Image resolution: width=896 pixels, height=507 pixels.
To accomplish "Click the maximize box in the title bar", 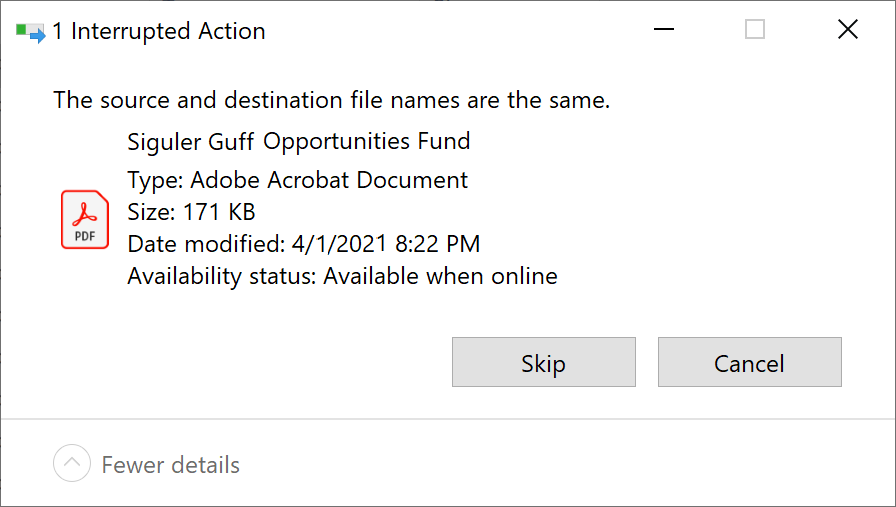I will click(x=755, y=29).
